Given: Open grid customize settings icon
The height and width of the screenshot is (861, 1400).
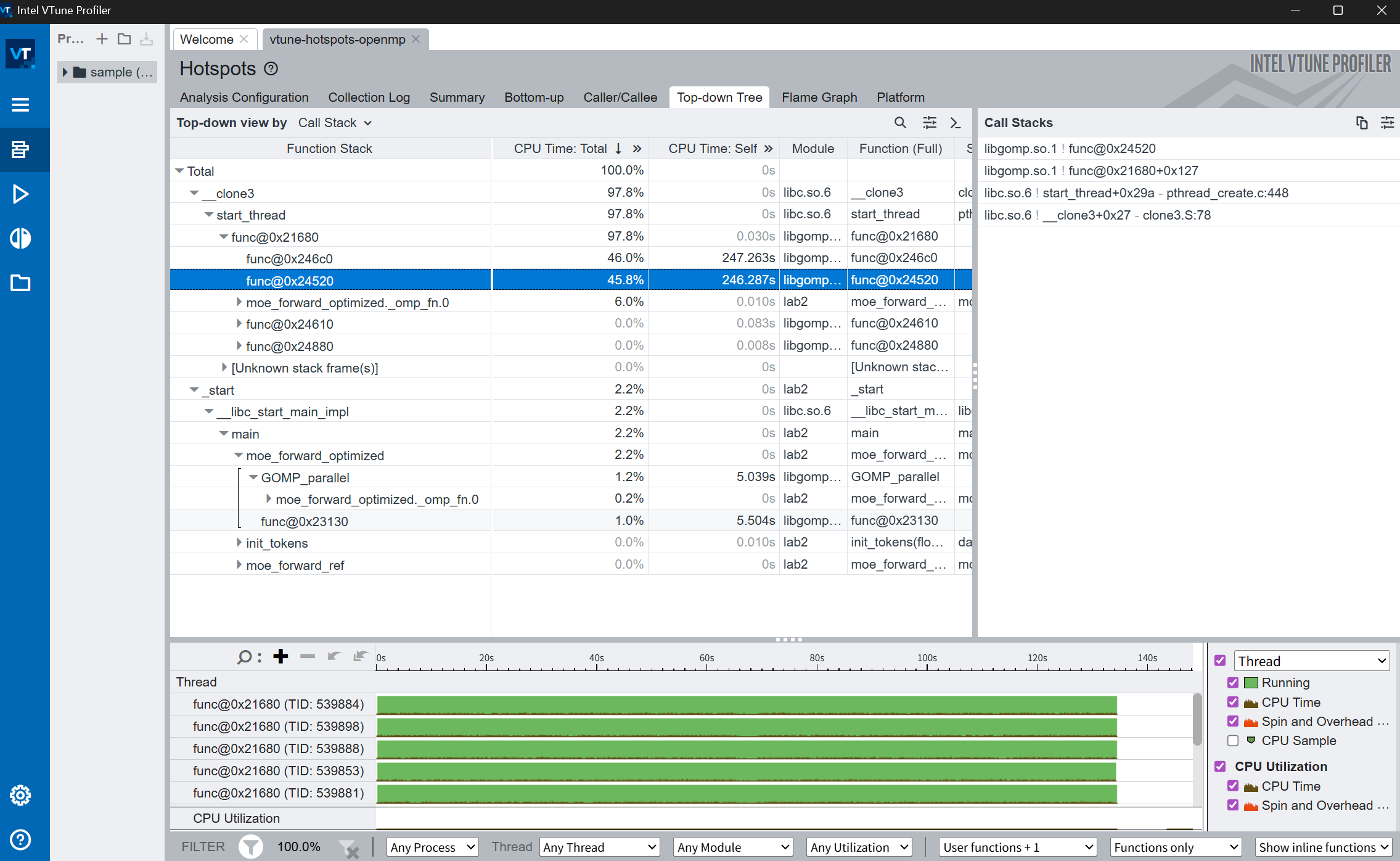Looking at the screenshot, I should click(x=930, y=123).
